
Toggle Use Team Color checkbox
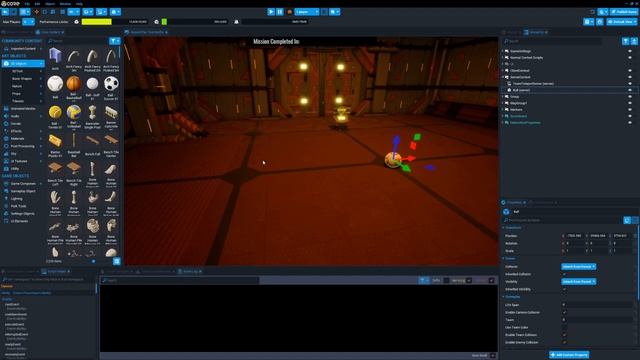point(564,328)
